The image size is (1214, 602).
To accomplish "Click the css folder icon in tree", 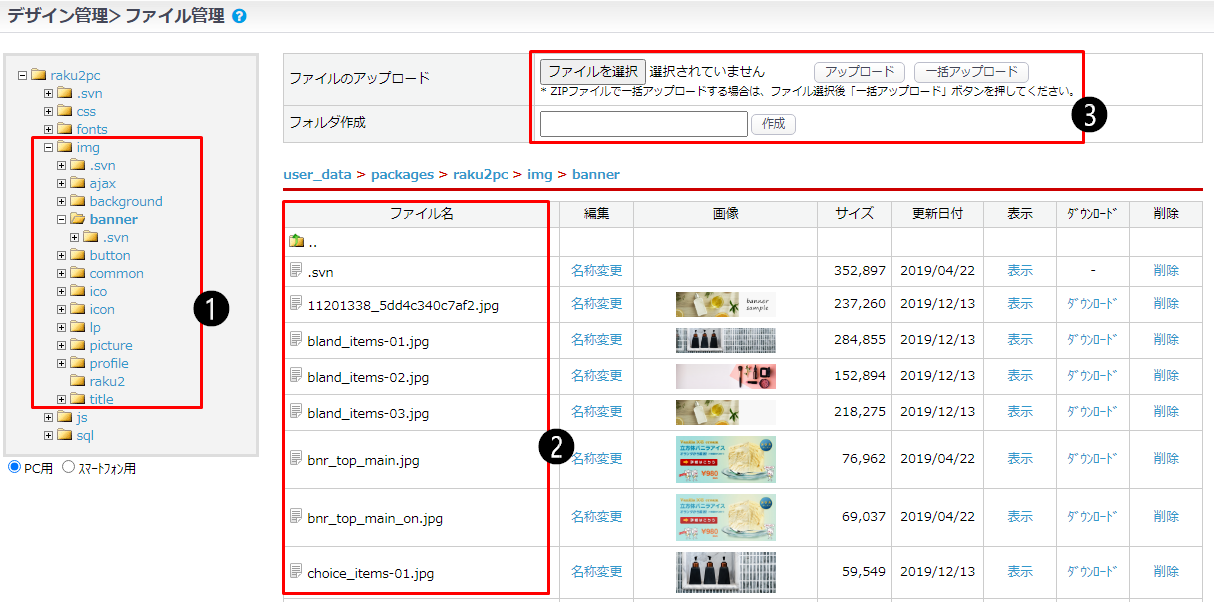I will 65,111.
